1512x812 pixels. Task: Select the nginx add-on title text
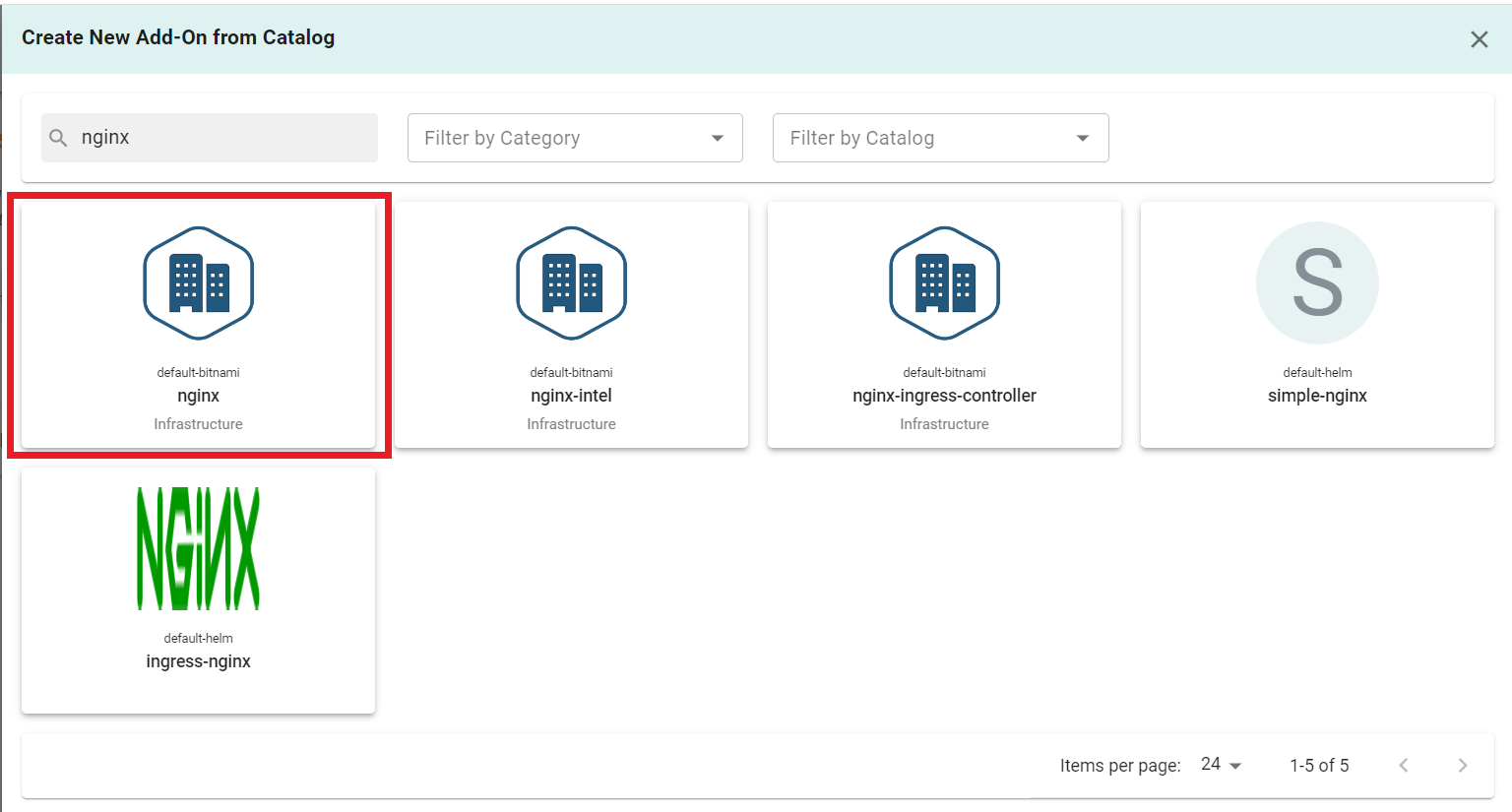pyautogui.click(x=199, y=396)
